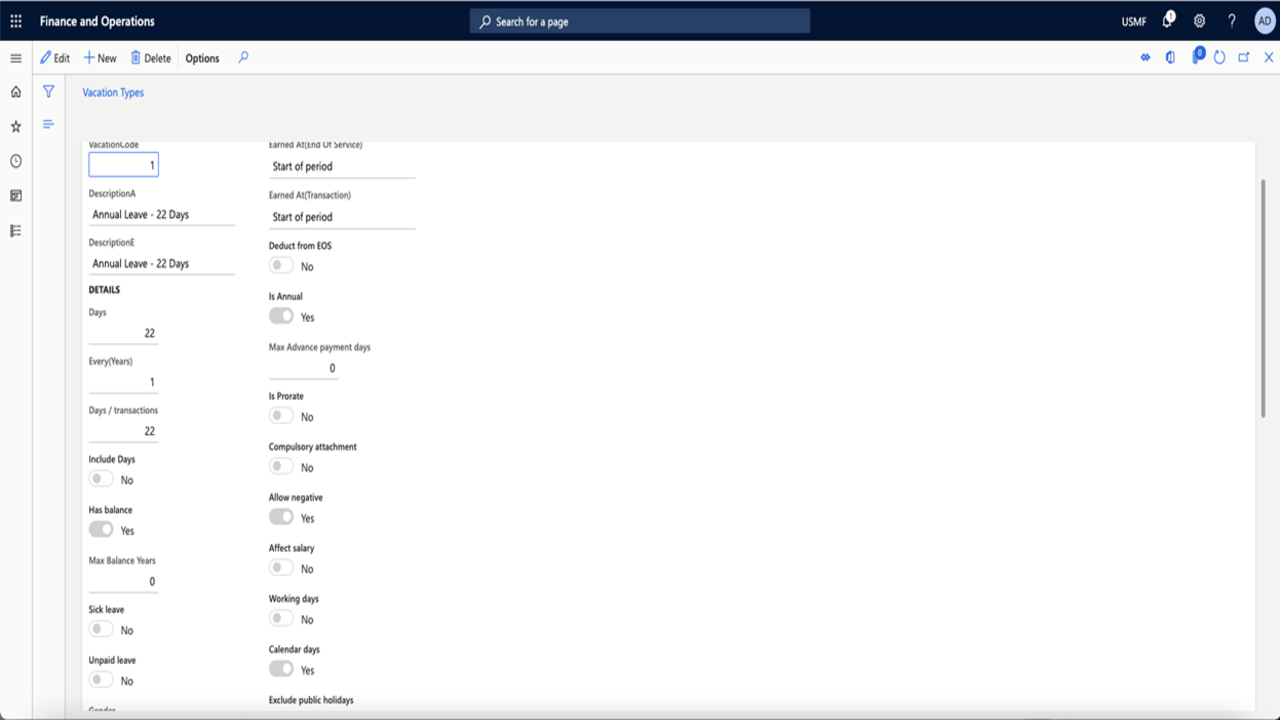Open form in new window icon
This screenshot has width=1280, height=720.
click(x=1244, y=58)
